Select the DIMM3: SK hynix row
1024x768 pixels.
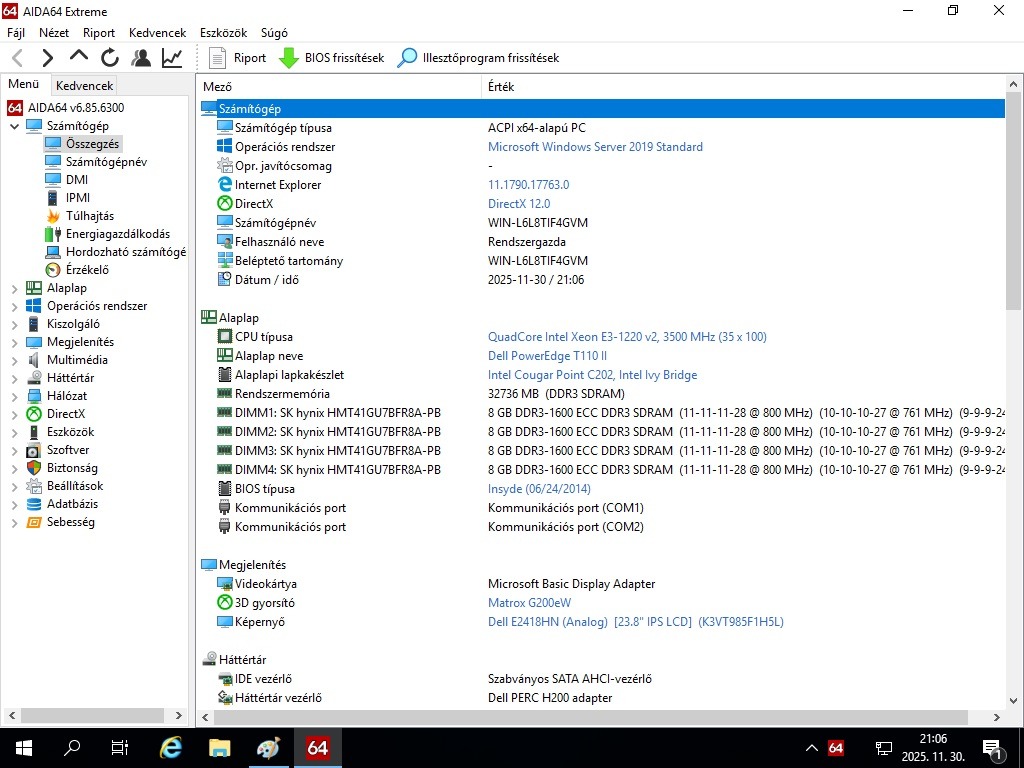click(602, 451)
